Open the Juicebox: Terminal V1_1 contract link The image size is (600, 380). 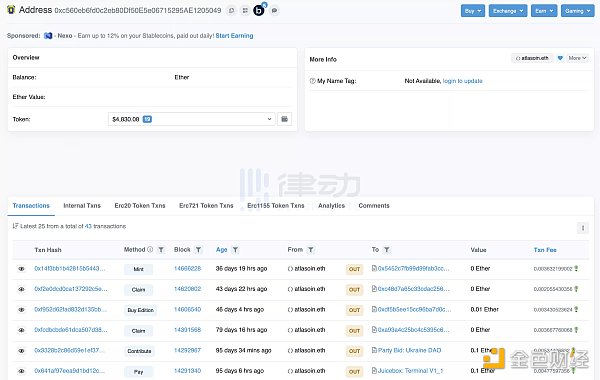(410, 370)
